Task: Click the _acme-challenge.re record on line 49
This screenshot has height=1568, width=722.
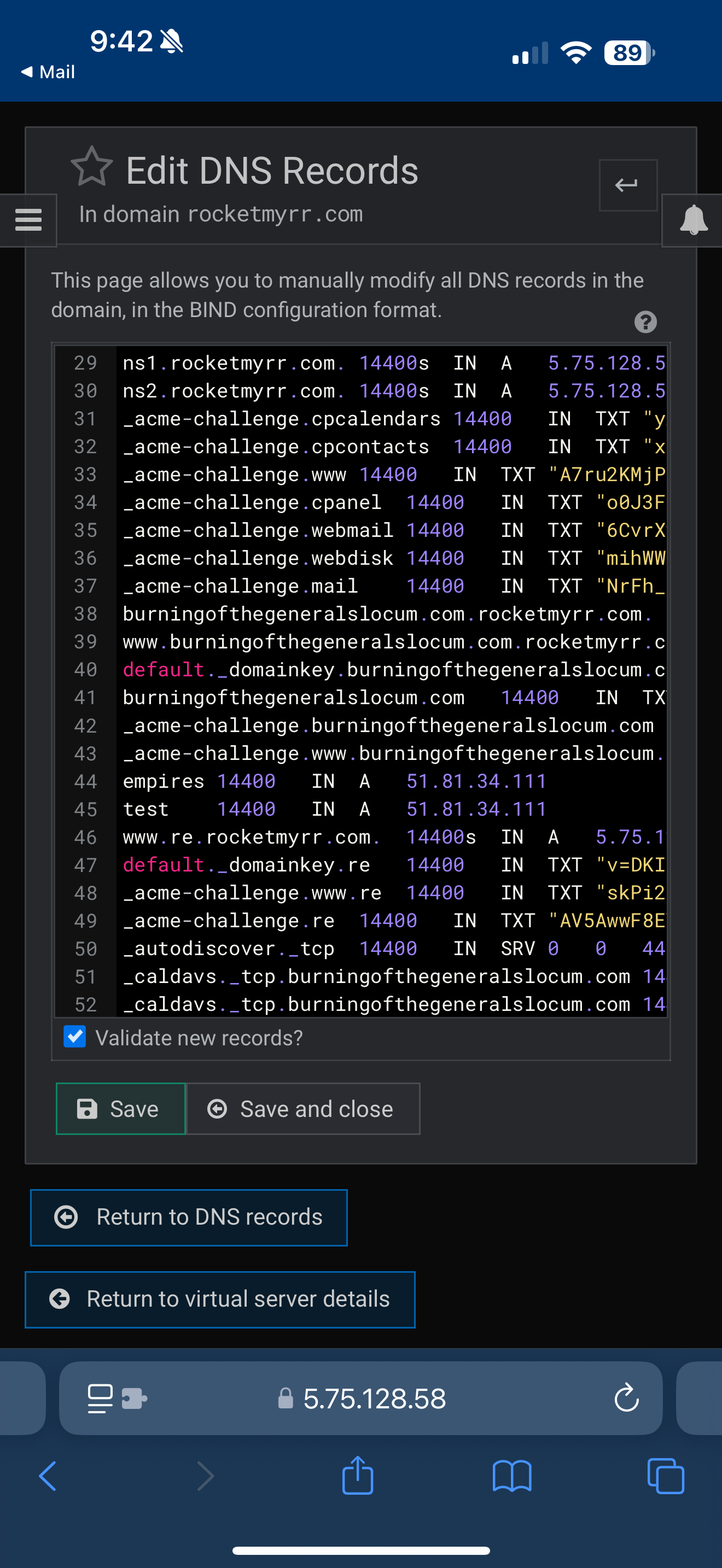Action: tap(393, 921)
